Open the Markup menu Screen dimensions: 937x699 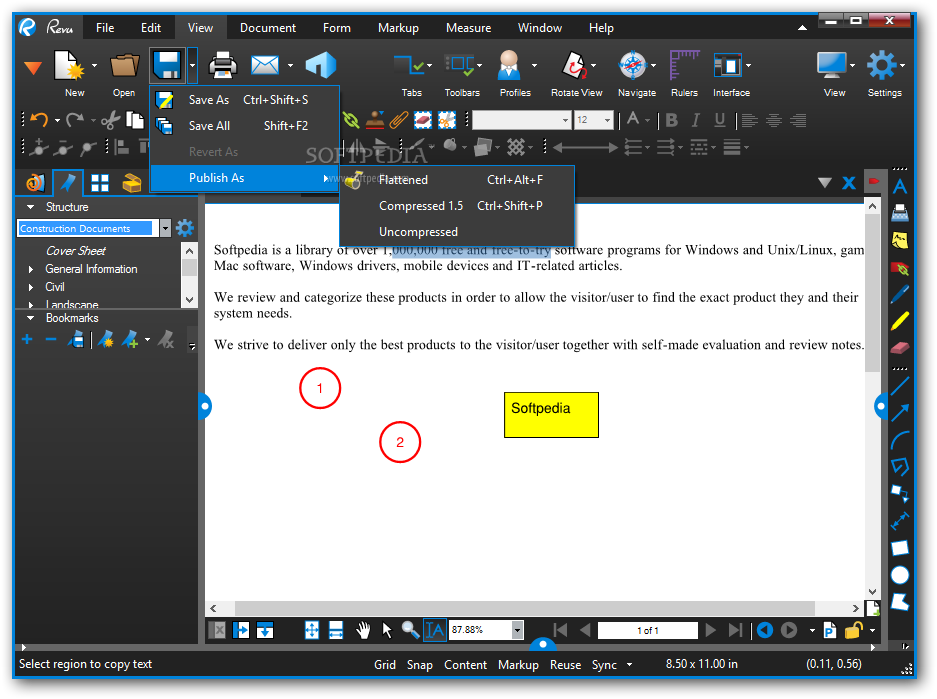pyautogui.click(x=398, y=28)
